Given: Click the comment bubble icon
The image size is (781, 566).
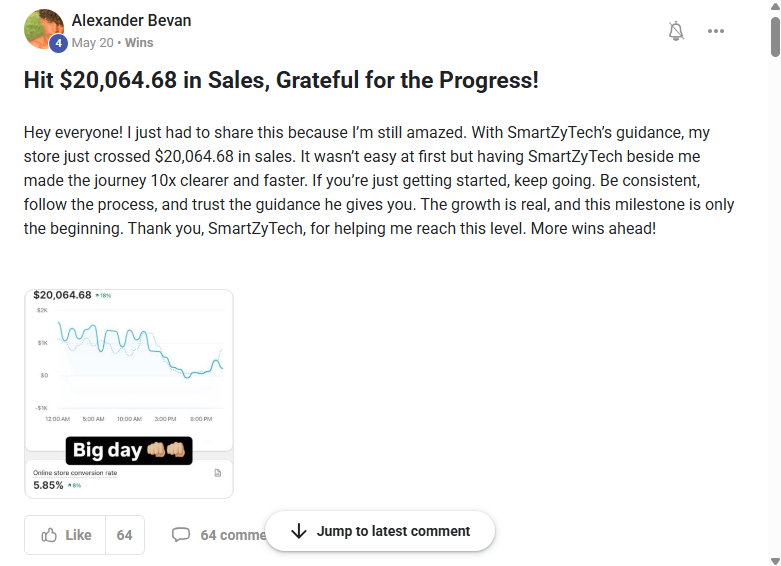Looking at the screenshot, I should tap(181, 535).
